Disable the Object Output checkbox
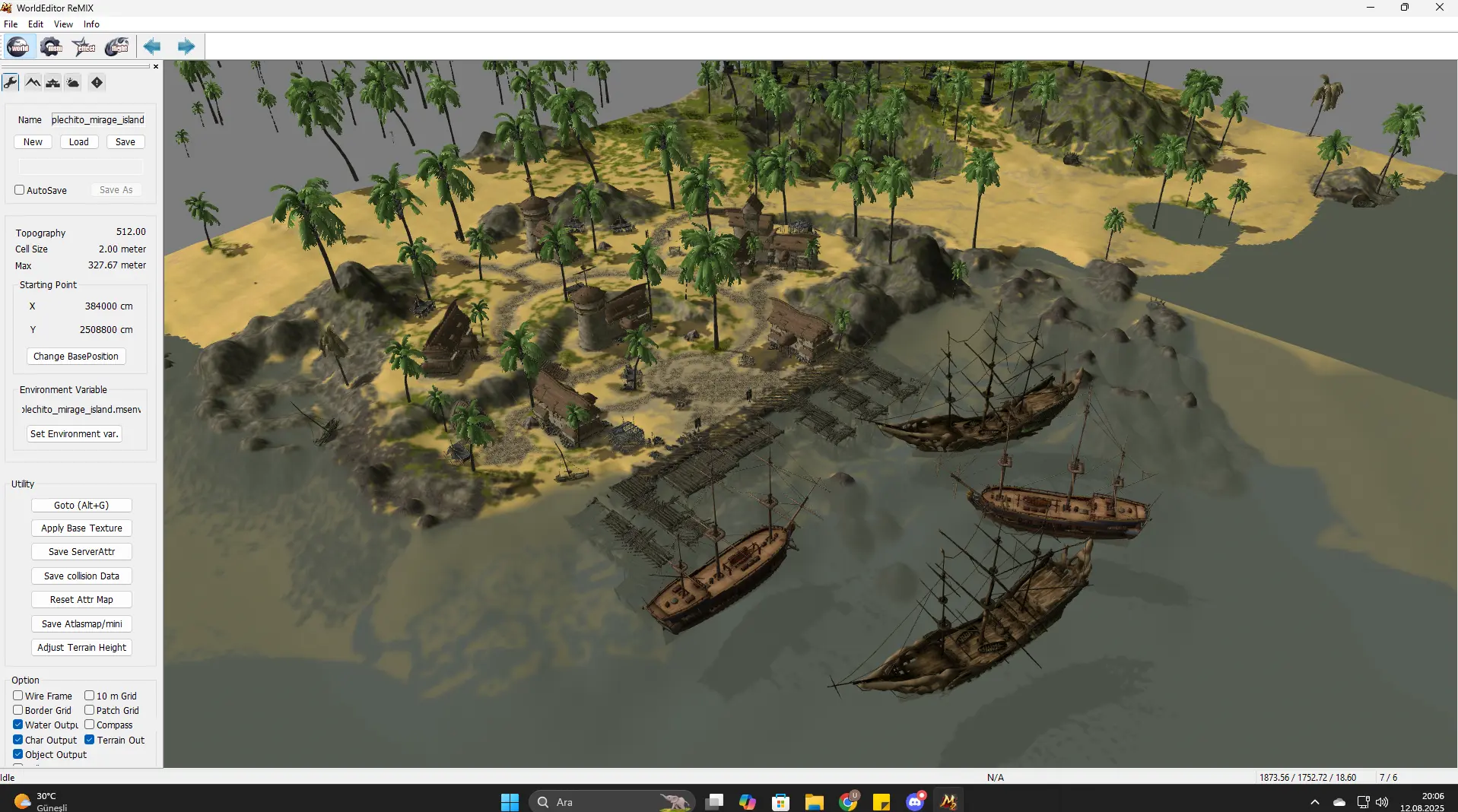1458x812 pixels. tap(17, 754)
